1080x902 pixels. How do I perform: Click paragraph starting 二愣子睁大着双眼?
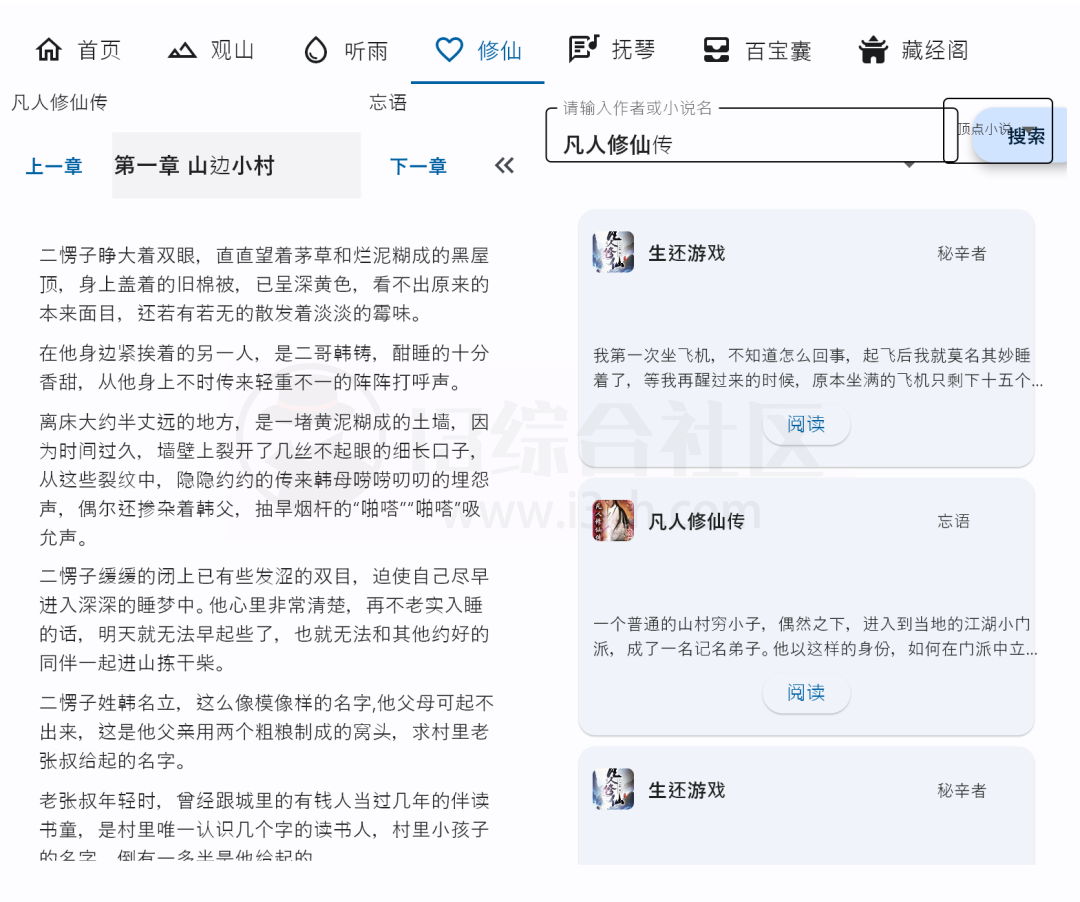point(264,284)
